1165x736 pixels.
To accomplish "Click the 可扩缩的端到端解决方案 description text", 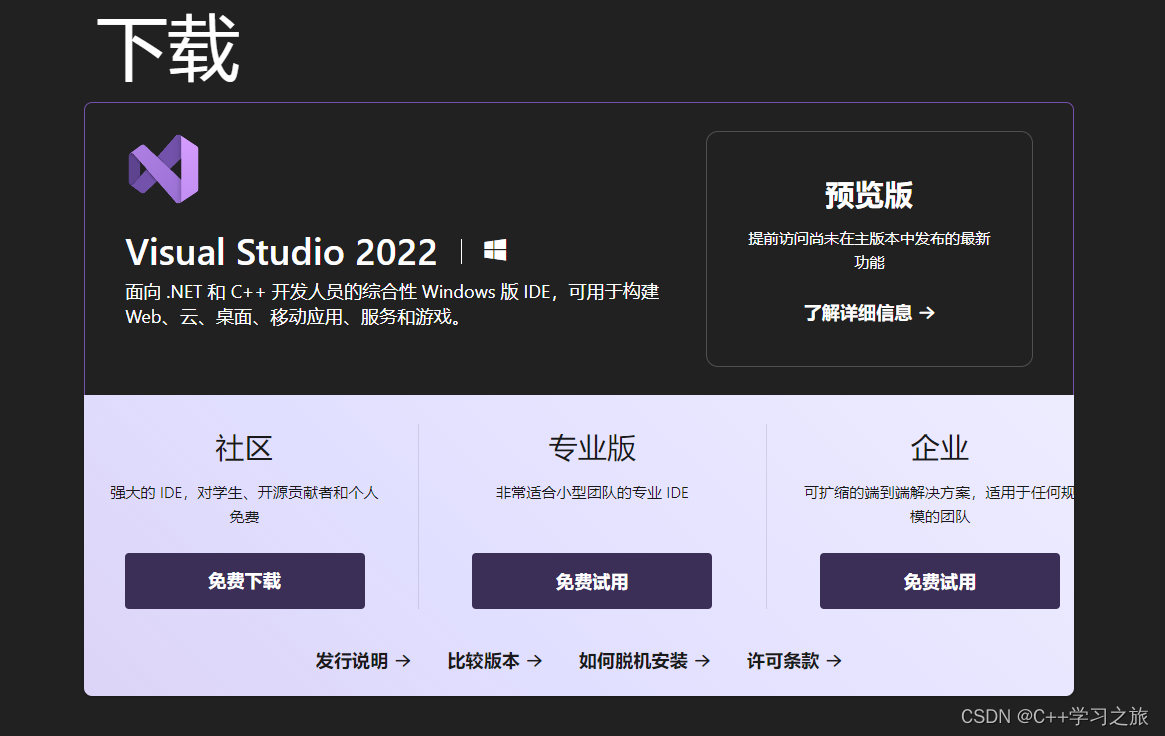I will (x=939, y=504).
